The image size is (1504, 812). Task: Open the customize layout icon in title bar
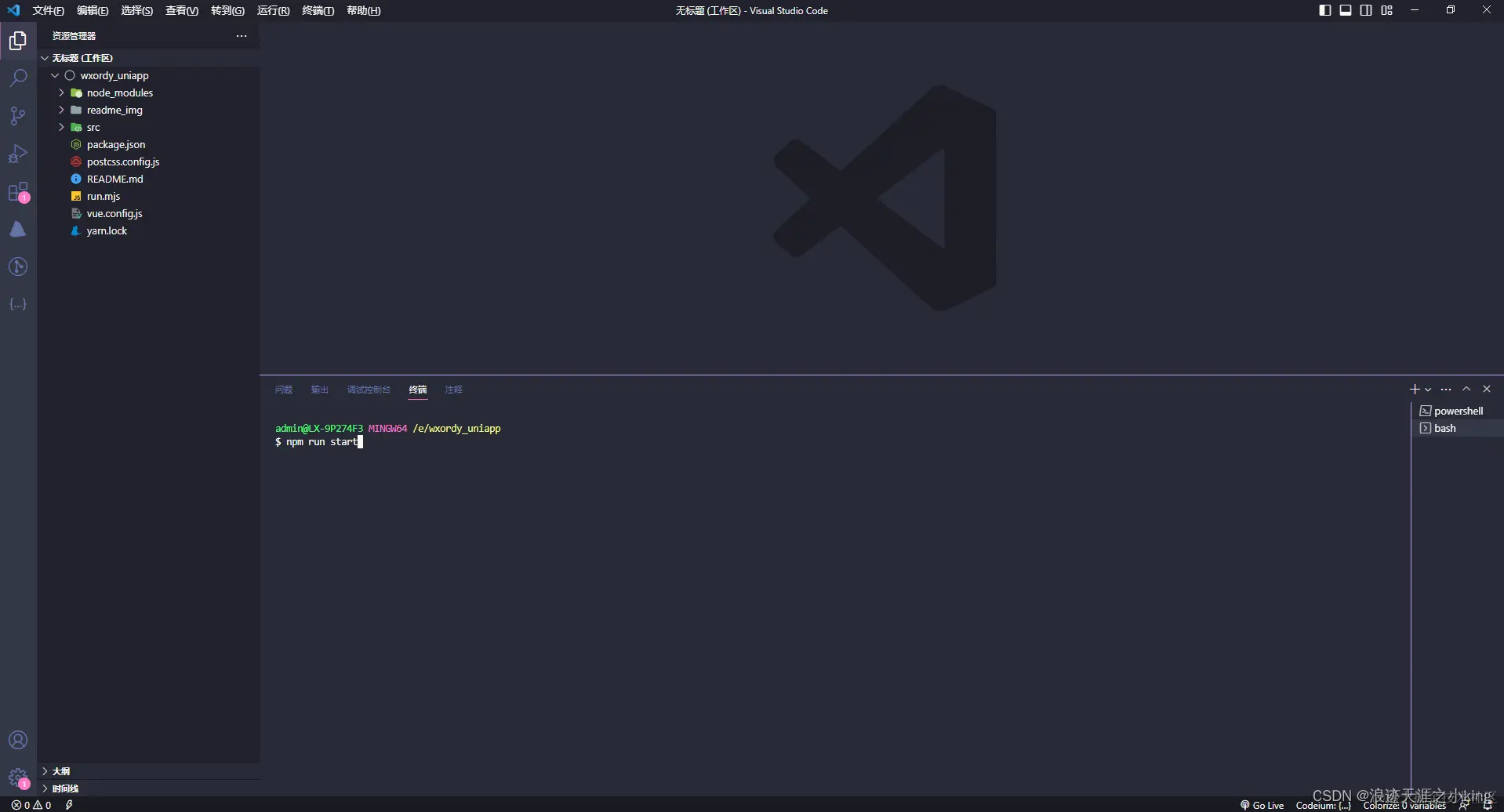pos(1387,10)
